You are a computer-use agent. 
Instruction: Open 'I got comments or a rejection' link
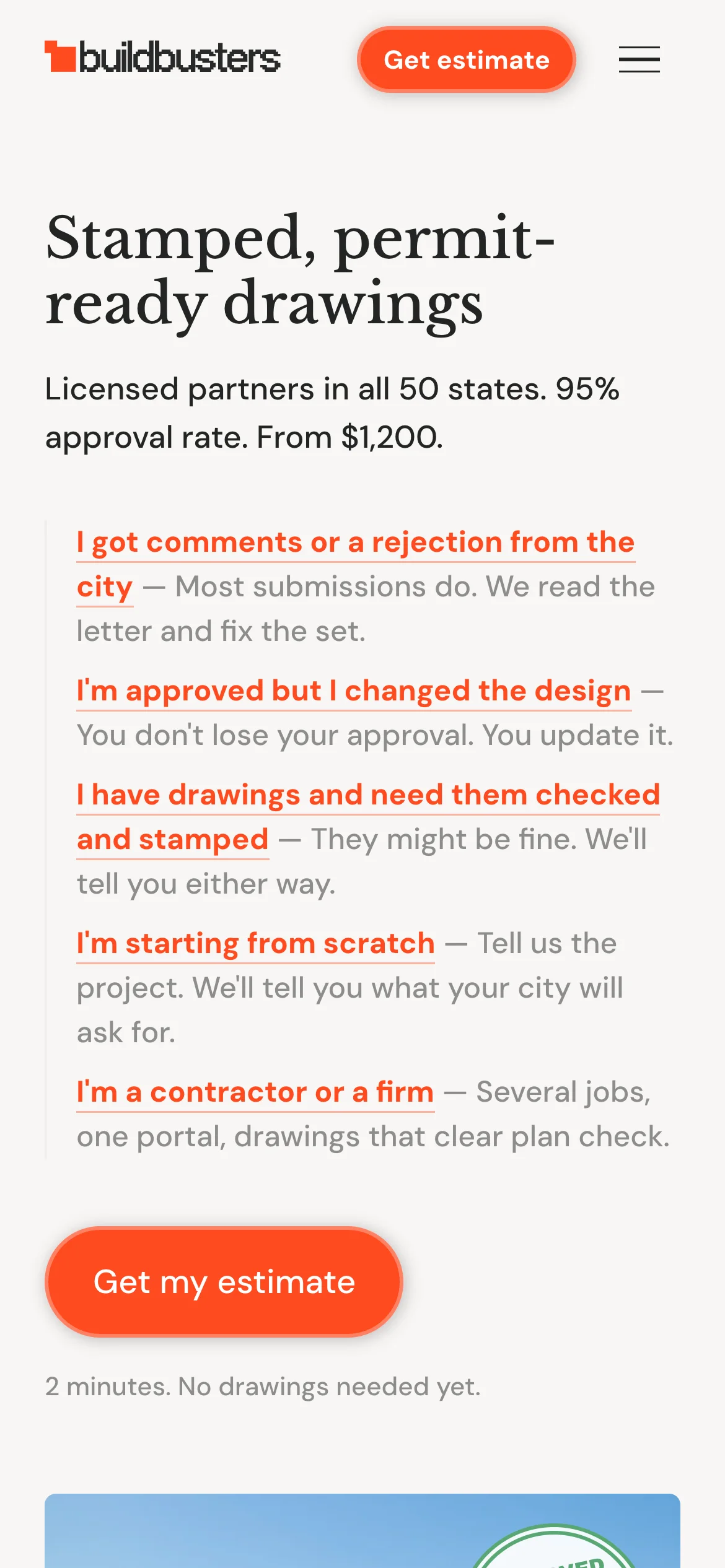point(356,564)
